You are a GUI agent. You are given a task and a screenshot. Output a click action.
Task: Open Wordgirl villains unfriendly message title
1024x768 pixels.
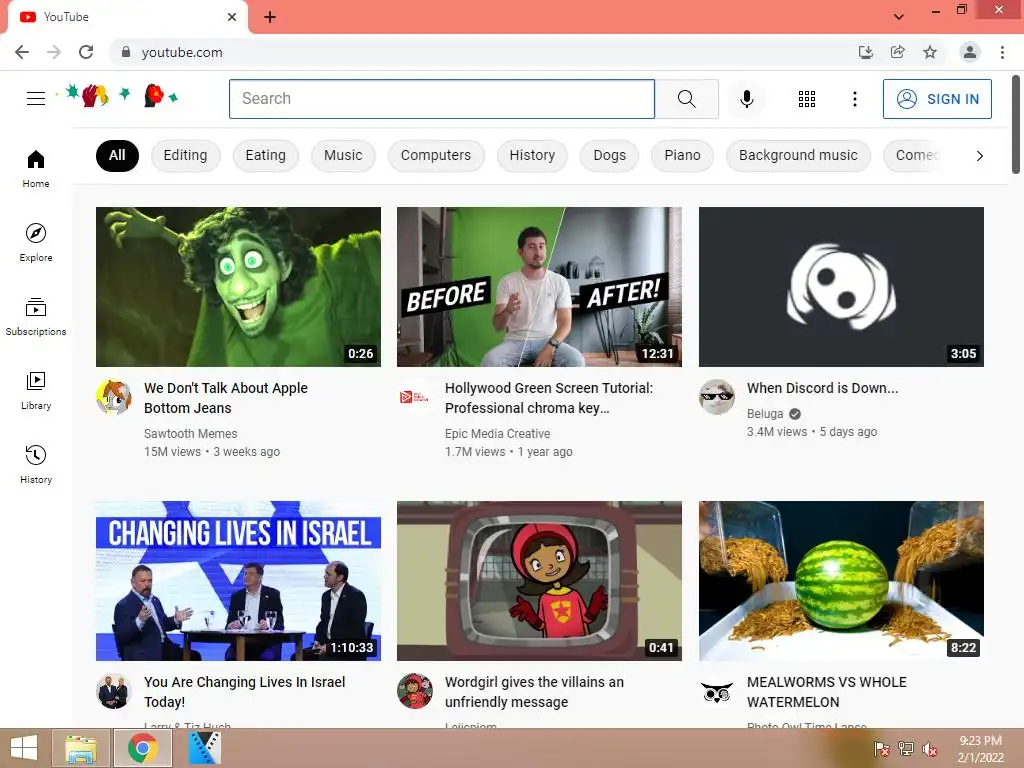(x=534, y=692)
